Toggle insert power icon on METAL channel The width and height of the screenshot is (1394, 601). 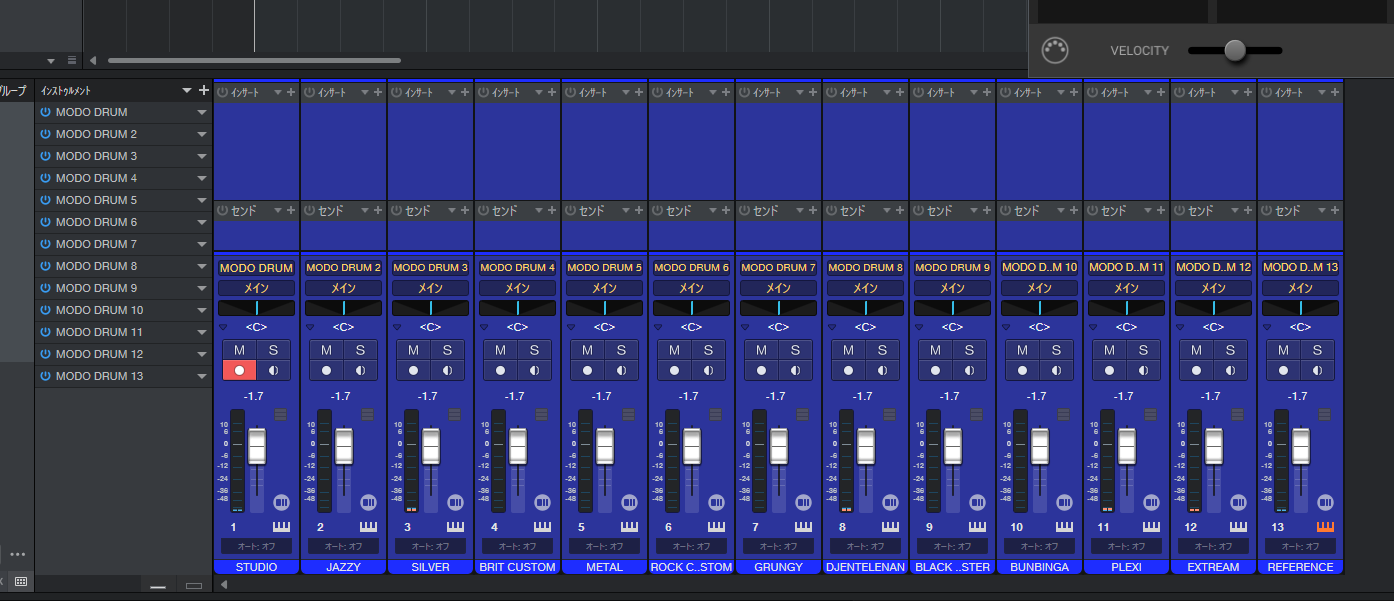[572, 92]
